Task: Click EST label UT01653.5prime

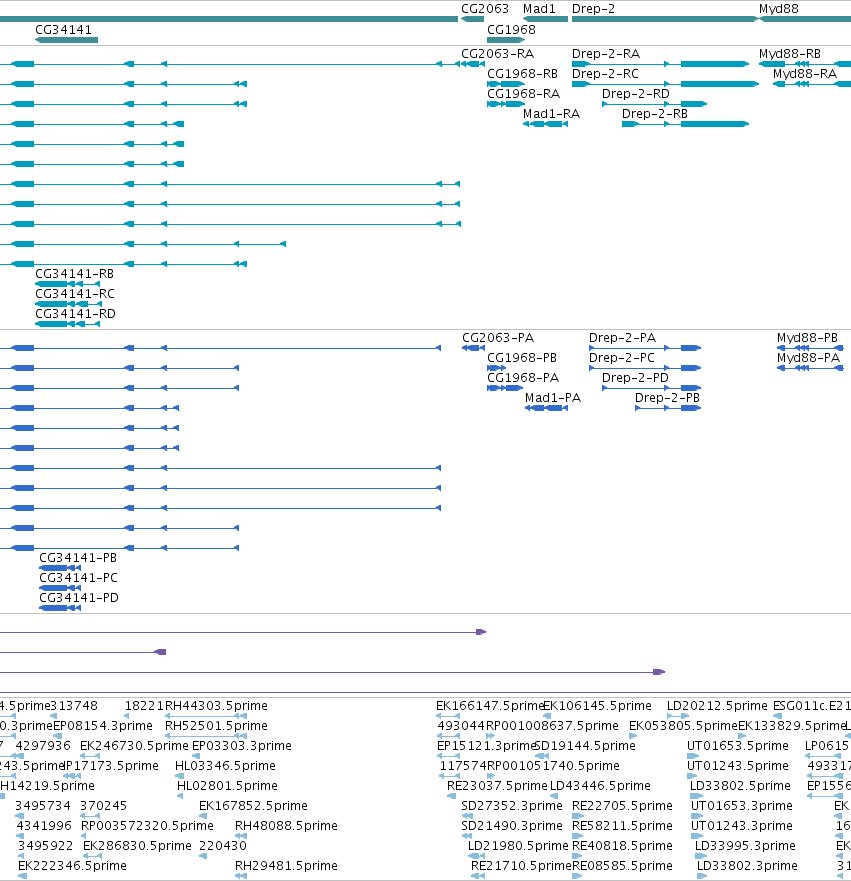Action: 738,746
